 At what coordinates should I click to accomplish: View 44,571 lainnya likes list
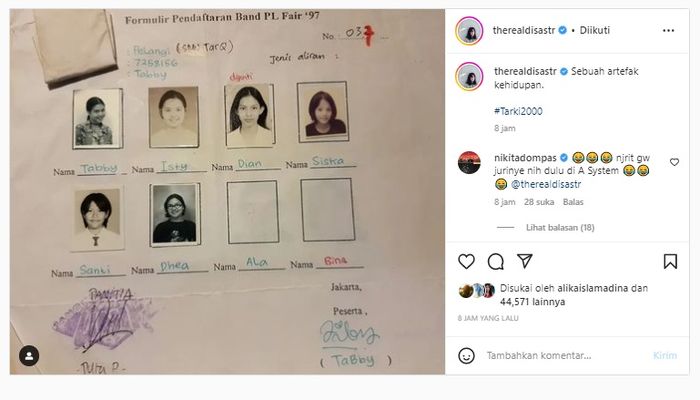coord(532,302)
